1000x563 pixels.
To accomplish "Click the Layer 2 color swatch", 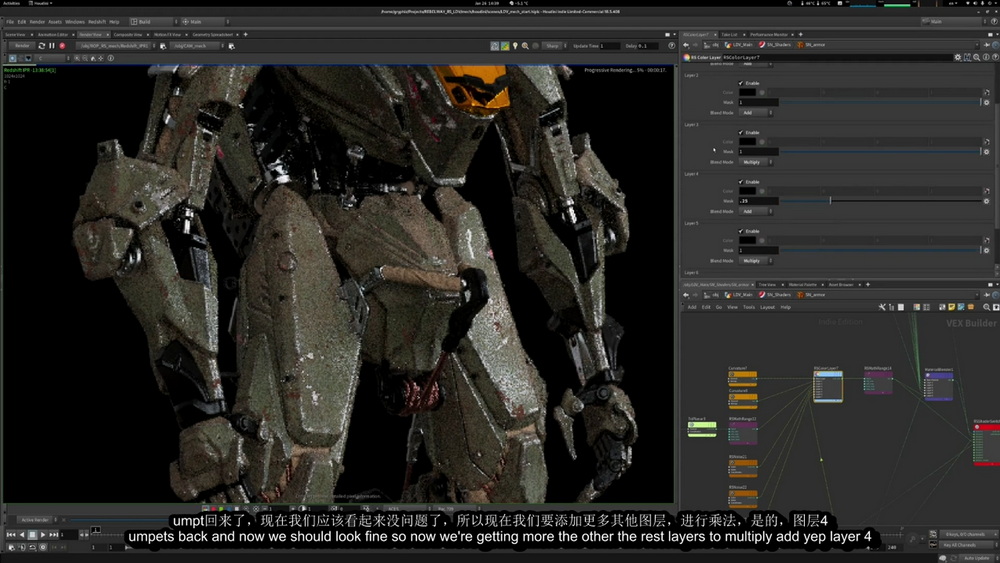I will 747,92.
